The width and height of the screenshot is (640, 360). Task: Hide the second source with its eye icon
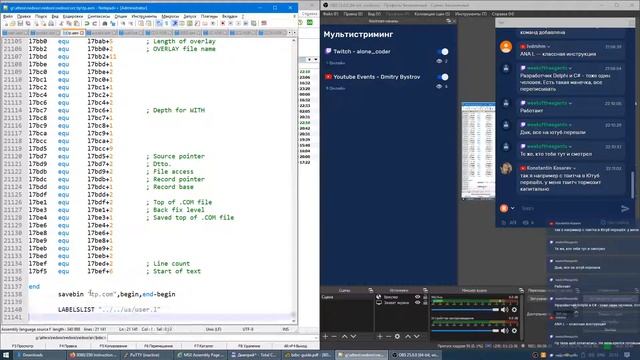pyautogui.click(x=417, y=303)
